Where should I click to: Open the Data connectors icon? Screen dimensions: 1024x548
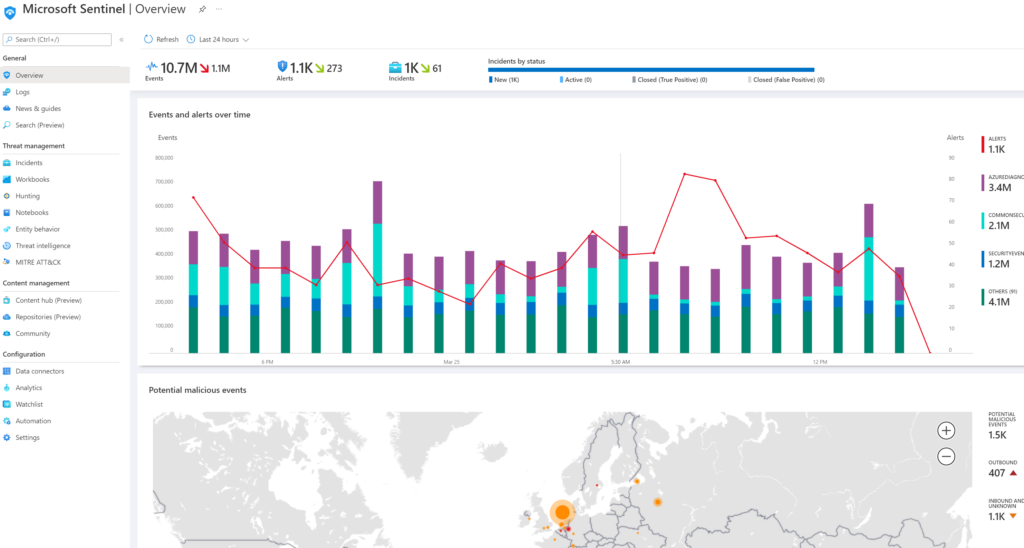(x=7, y=371)
